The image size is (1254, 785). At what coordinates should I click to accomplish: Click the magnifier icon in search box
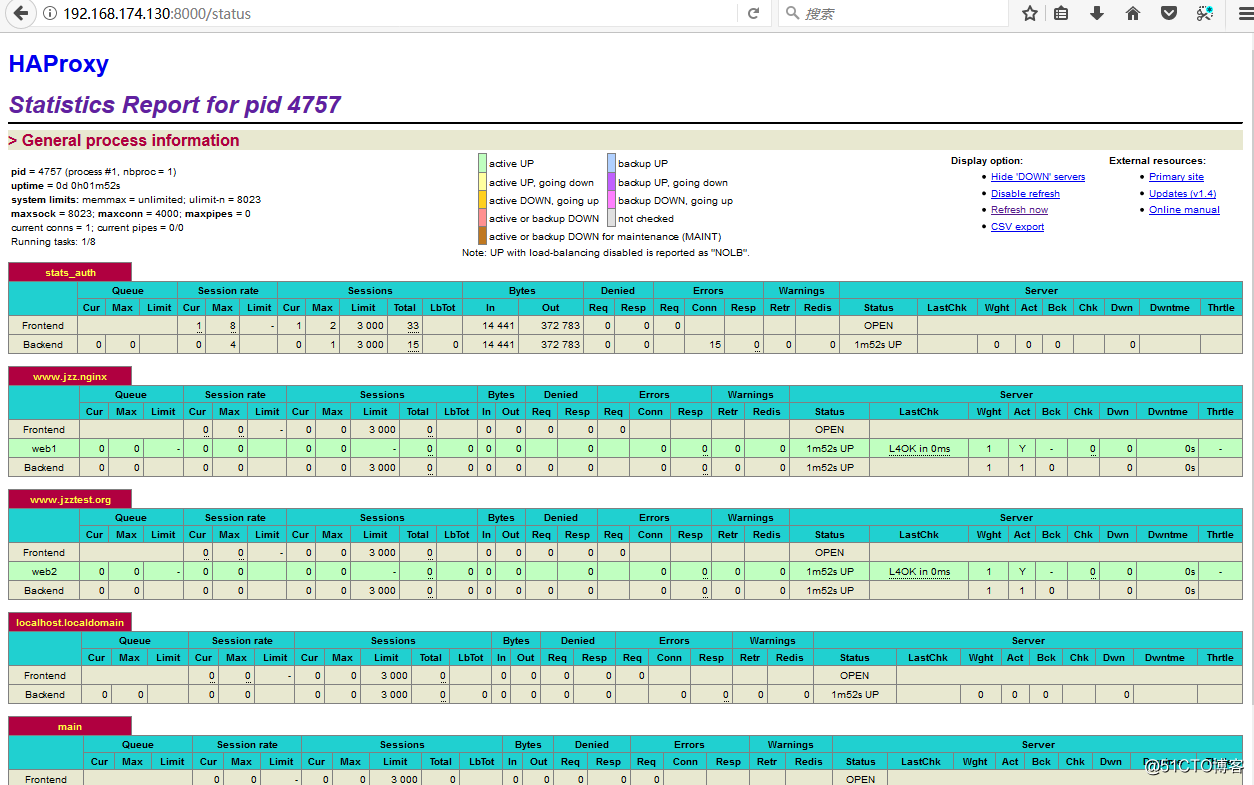point(792,13)
